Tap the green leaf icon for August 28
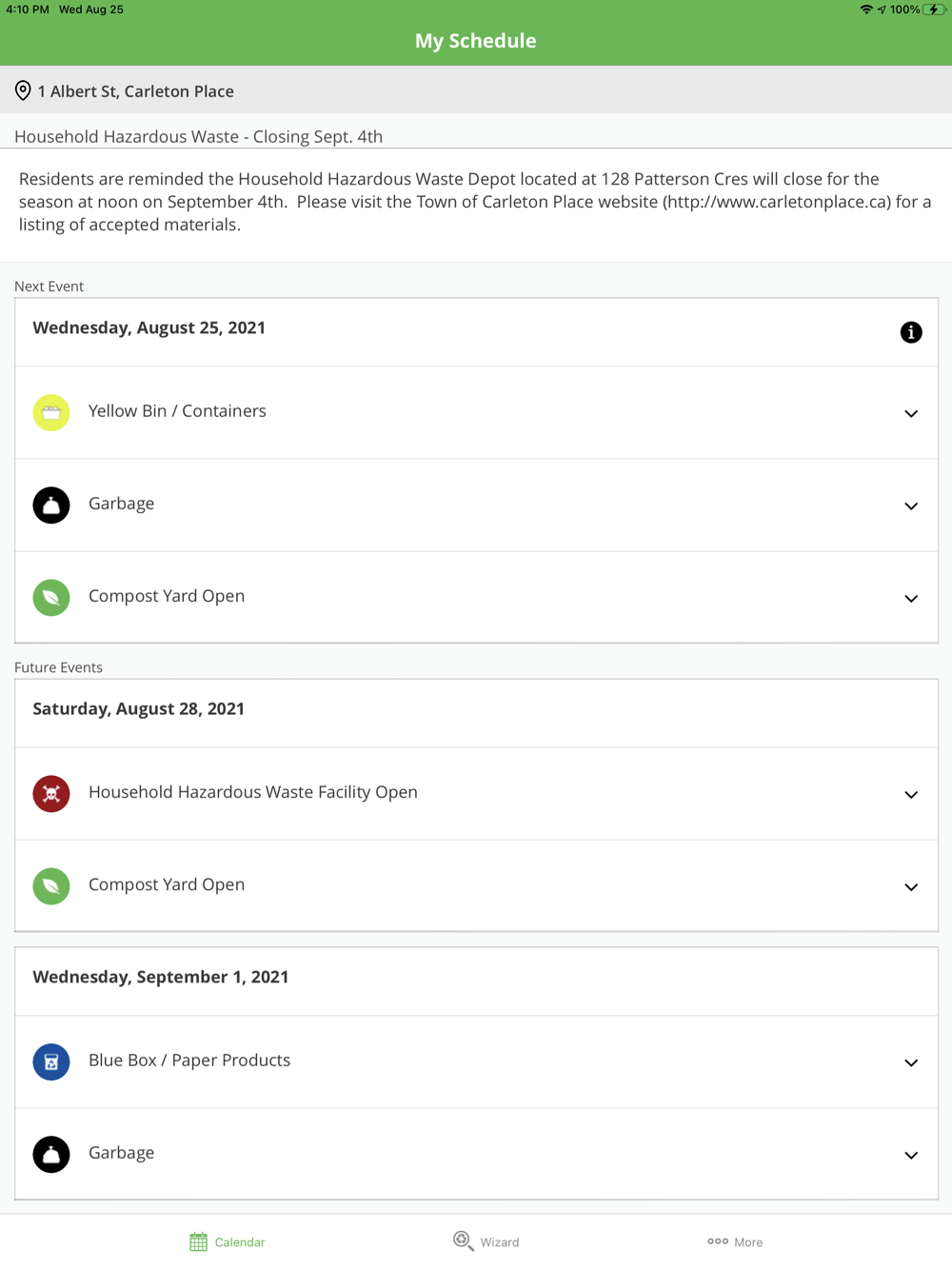Screen dimensions: 952x1270 click(x=51, y=886)
